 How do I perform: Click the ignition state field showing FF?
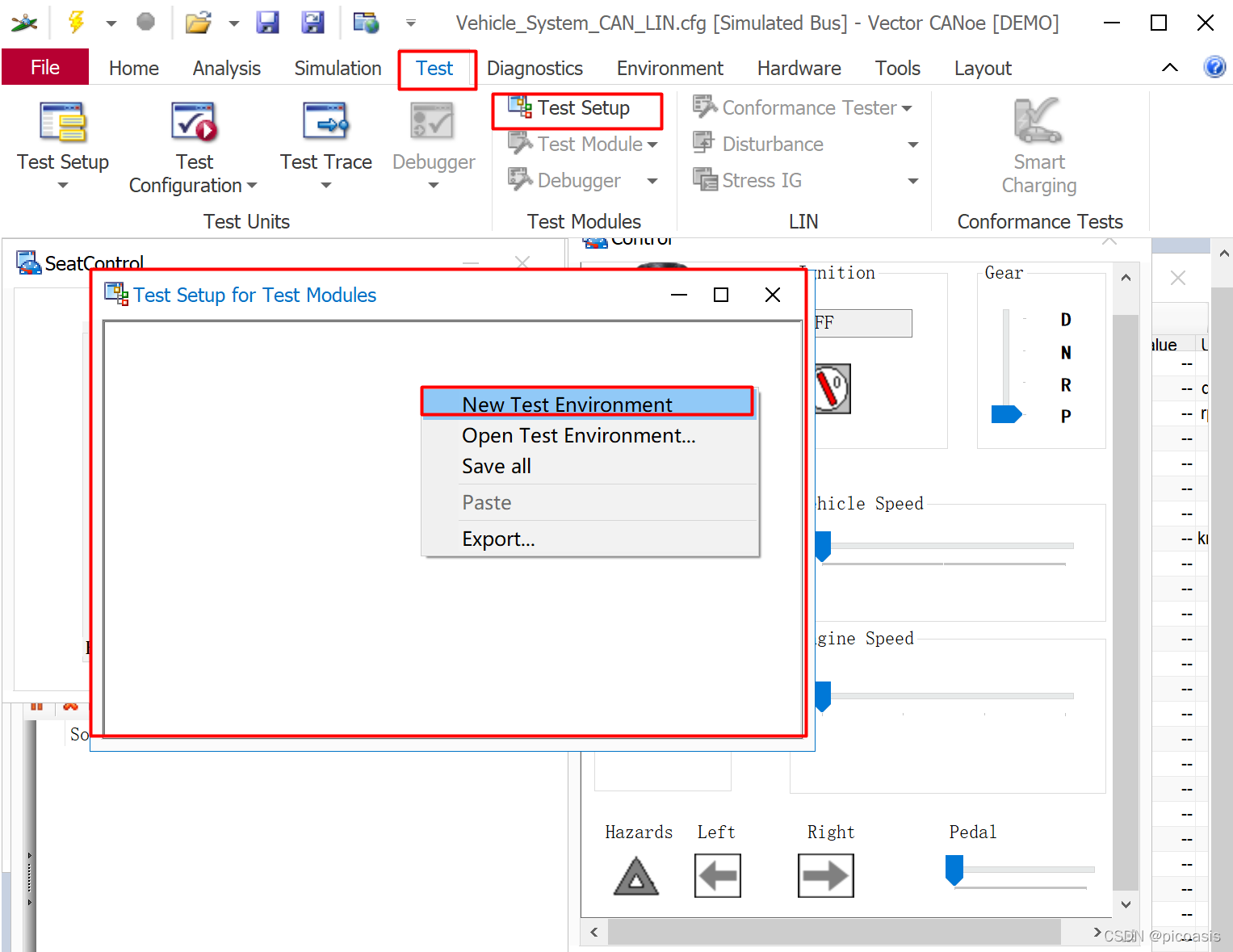point(862,323)
